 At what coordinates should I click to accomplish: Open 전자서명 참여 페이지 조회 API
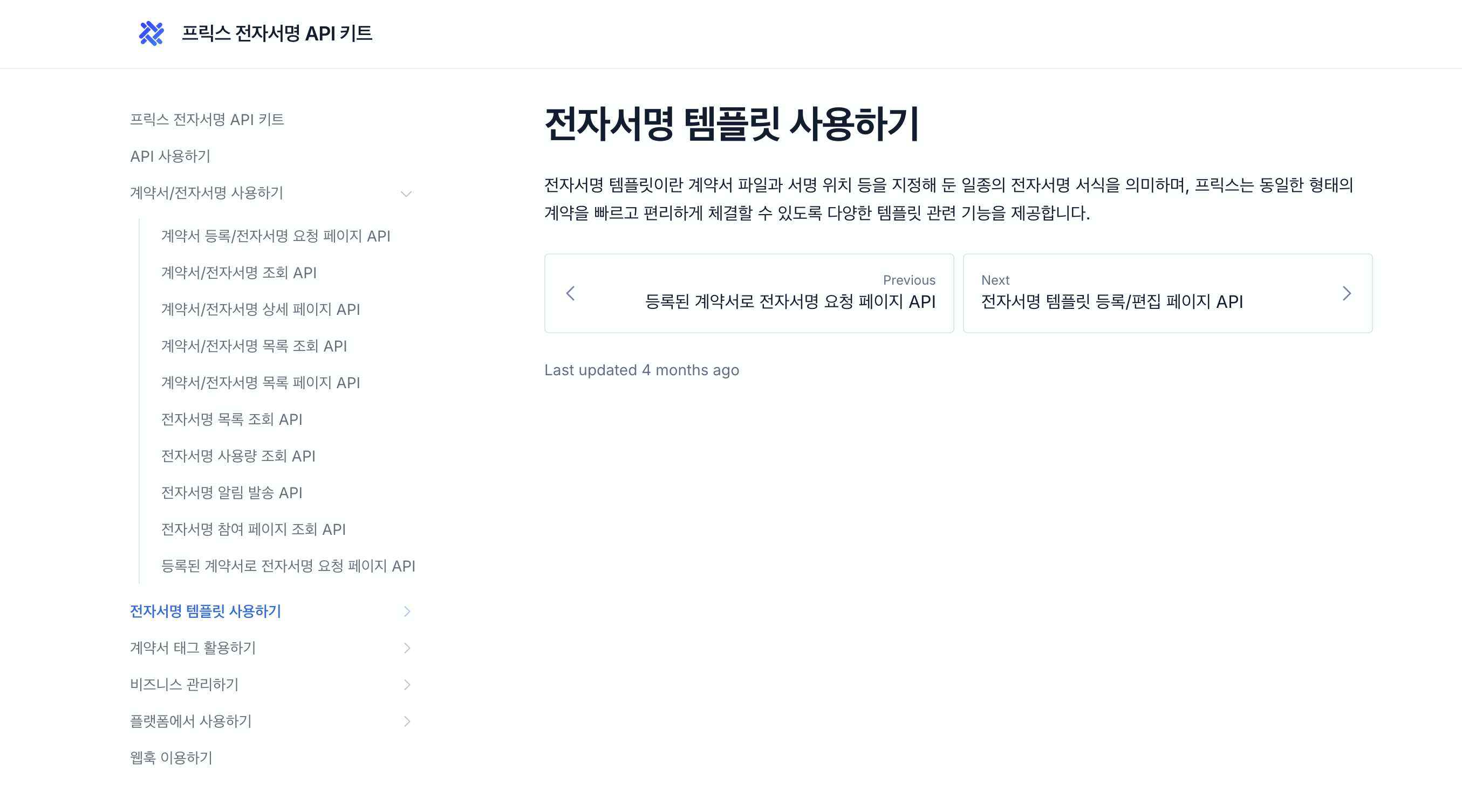pos(253,529)
